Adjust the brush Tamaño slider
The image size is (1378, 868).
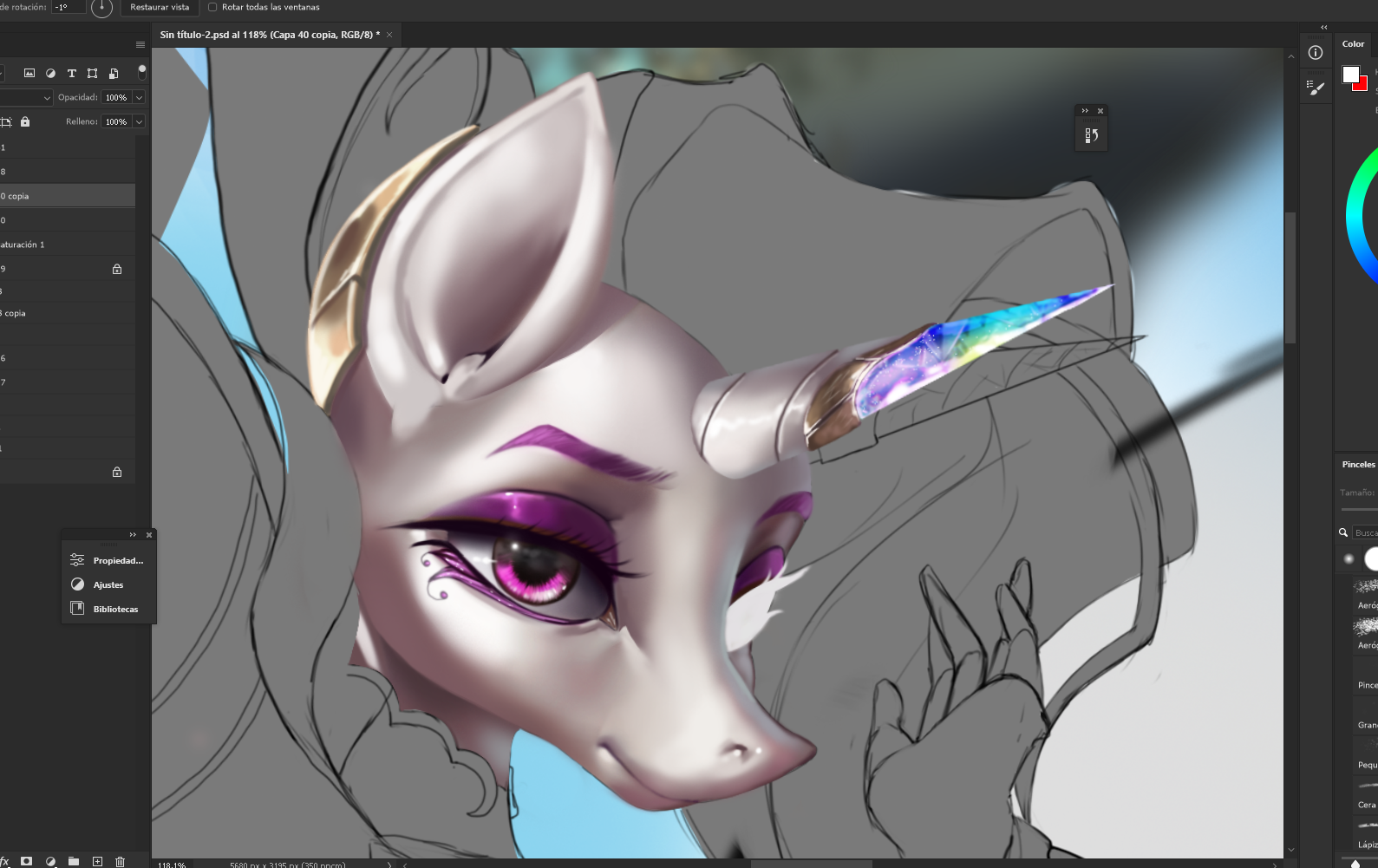(x=1359, y=509)
